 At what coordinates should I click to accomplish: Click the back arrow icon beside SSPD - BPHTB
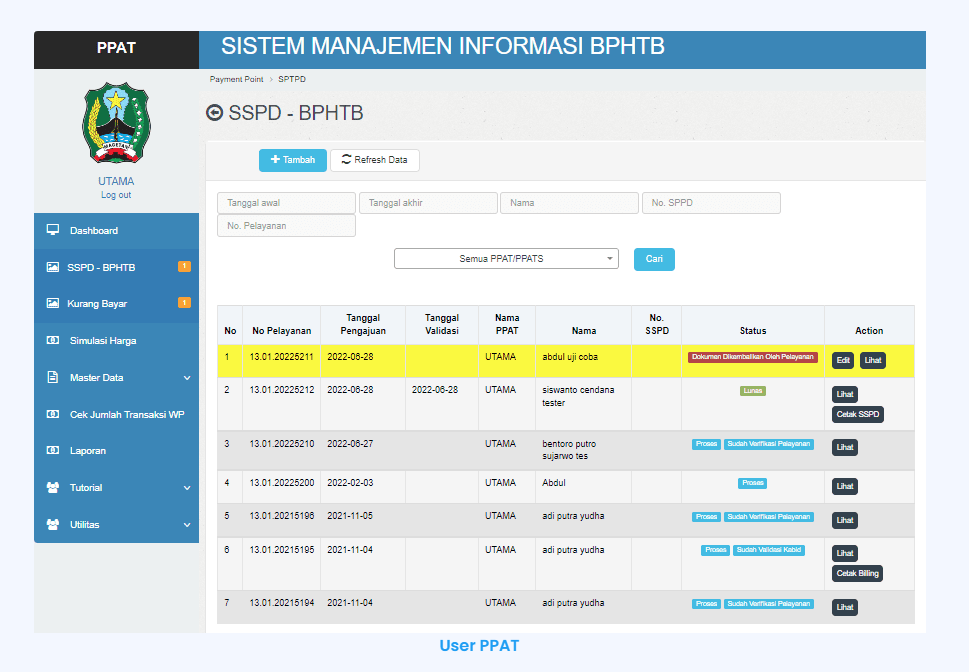coord(214,113)
